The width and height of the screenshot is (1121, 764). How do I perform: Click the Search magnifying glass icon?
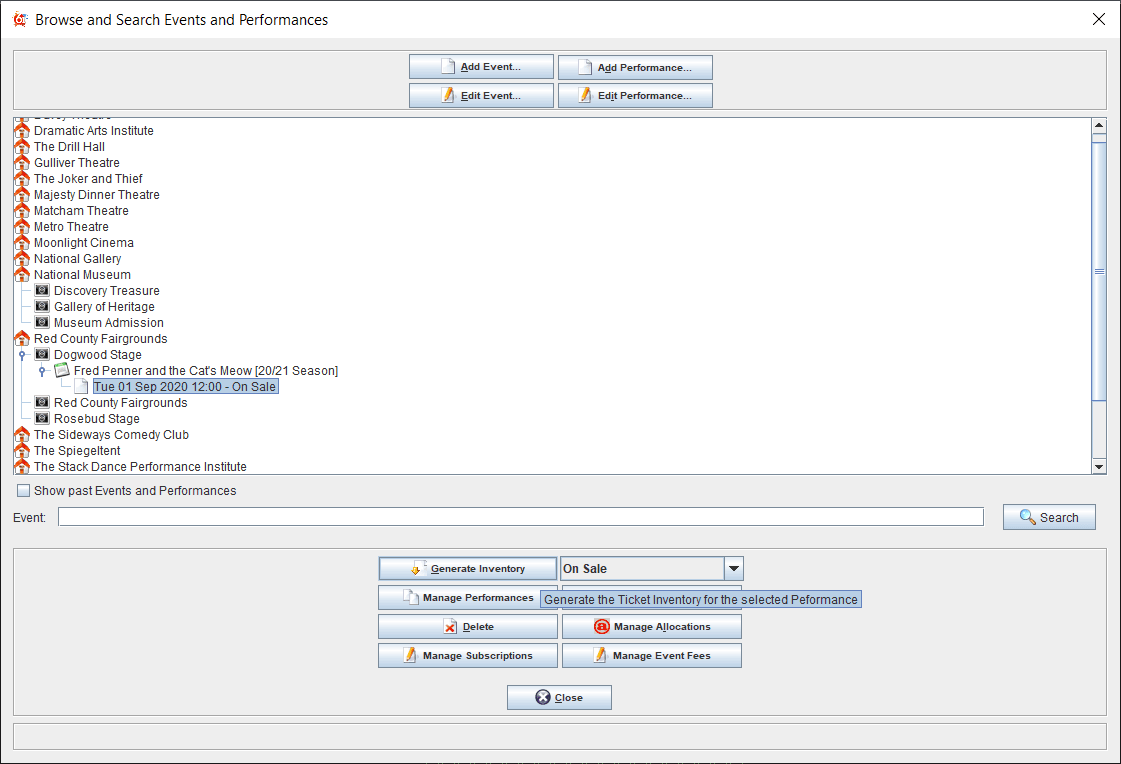(x=1027, y=517)
